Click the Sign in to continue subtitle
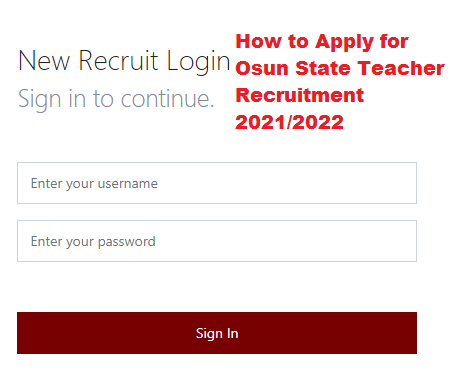The image size is (454, 382). pos(116,100)
